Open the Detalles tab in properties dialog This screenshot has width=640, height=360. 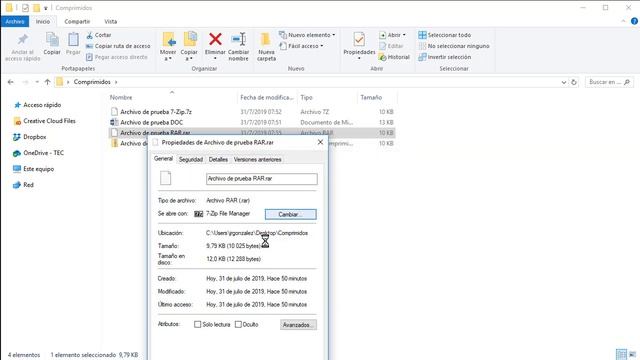click(218, 160)
